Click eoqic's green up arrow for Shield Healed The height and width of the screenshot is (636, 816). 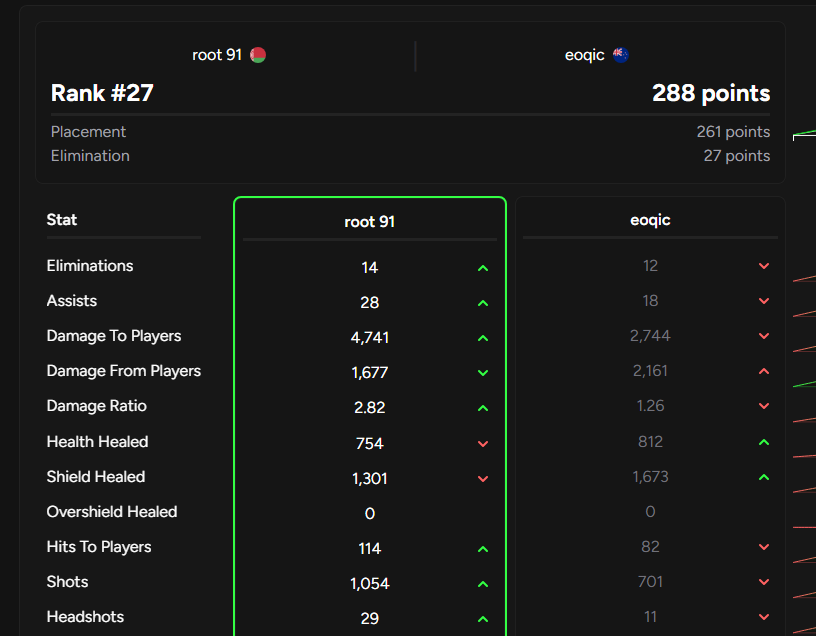tap(764, 477)
